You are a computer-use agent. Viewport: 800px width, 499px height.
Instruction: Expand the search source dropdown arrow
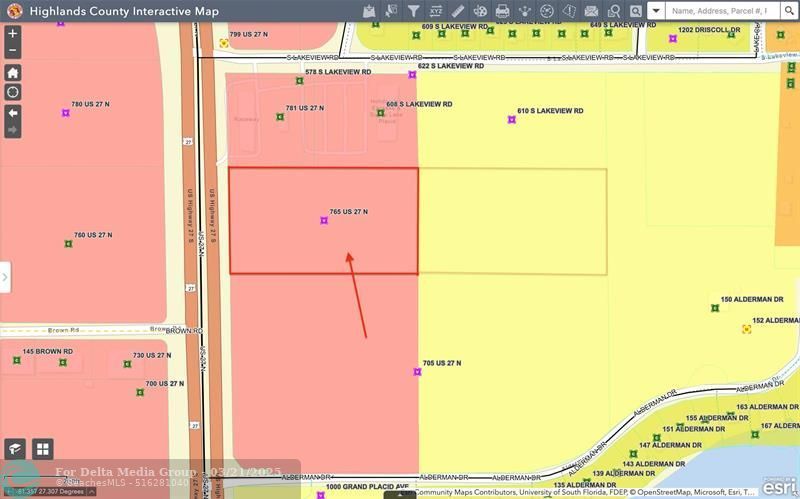pos(656,11)
